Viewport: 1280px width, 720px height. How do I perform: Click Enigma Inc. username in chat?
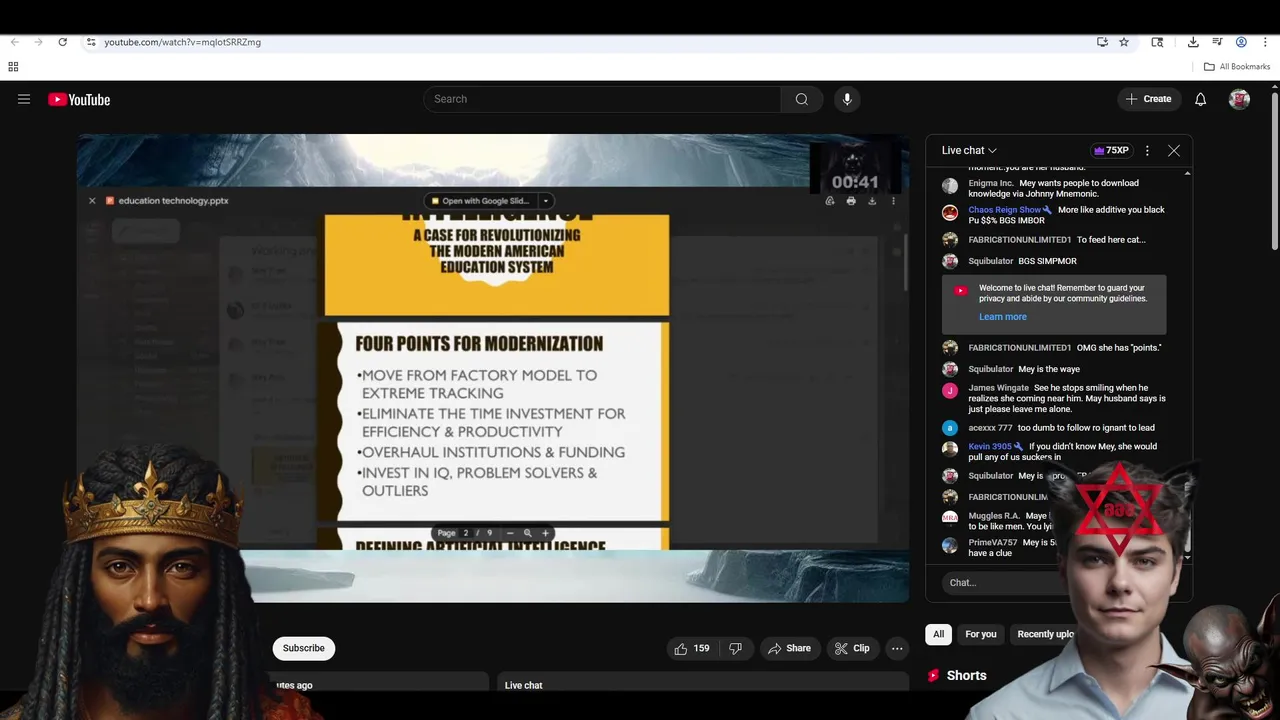click(991, 183)
